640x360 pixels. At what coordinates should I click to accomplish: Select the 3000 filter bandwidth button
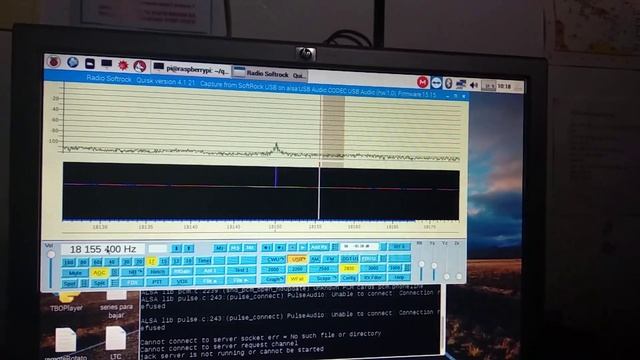373,268
